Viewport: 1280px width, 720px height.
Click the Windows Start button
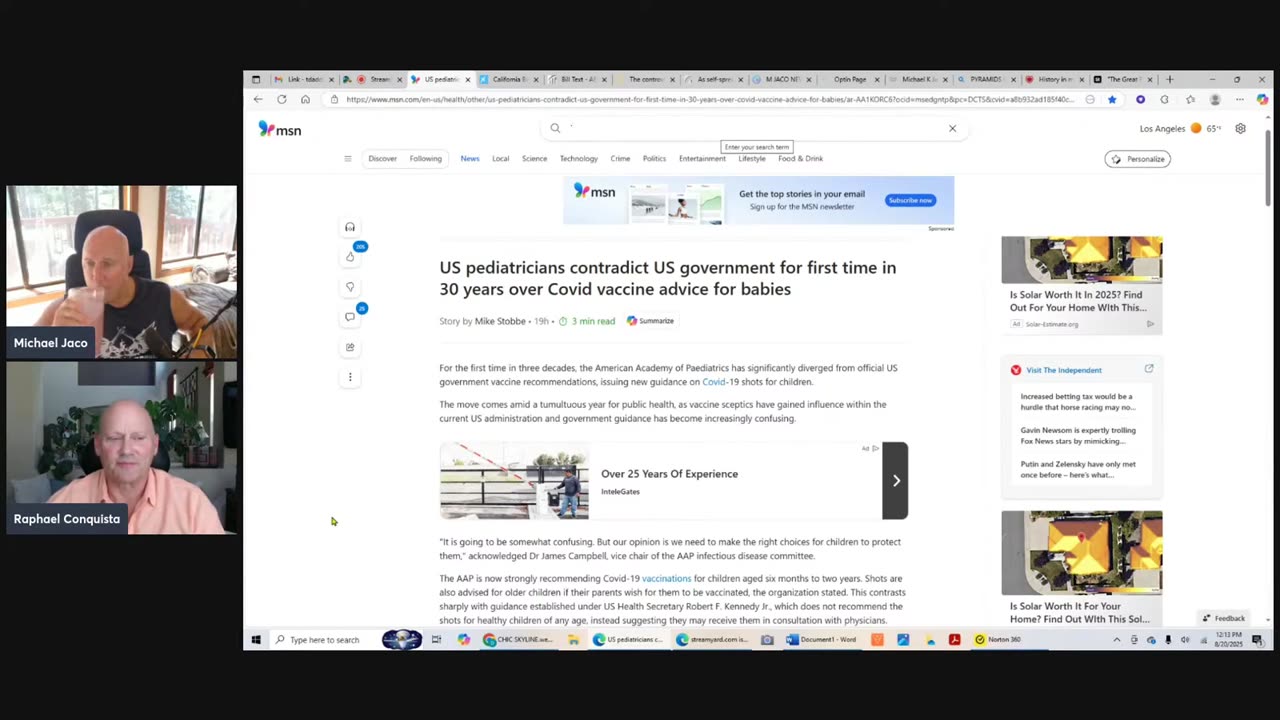pyautogui.click(x=256, y=640)
